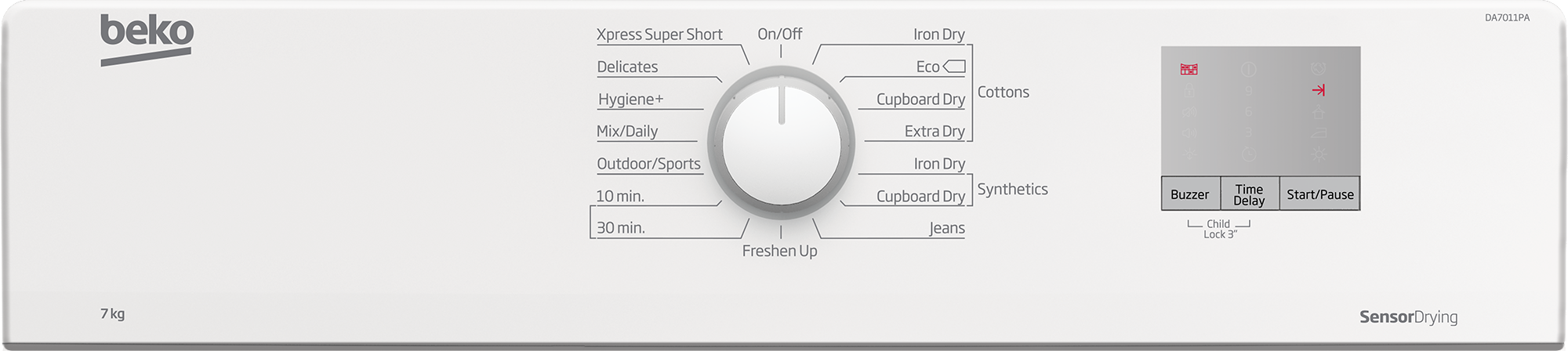Choose the Hygiene+ program
1568x351 pixels.
tap(630, 99)
